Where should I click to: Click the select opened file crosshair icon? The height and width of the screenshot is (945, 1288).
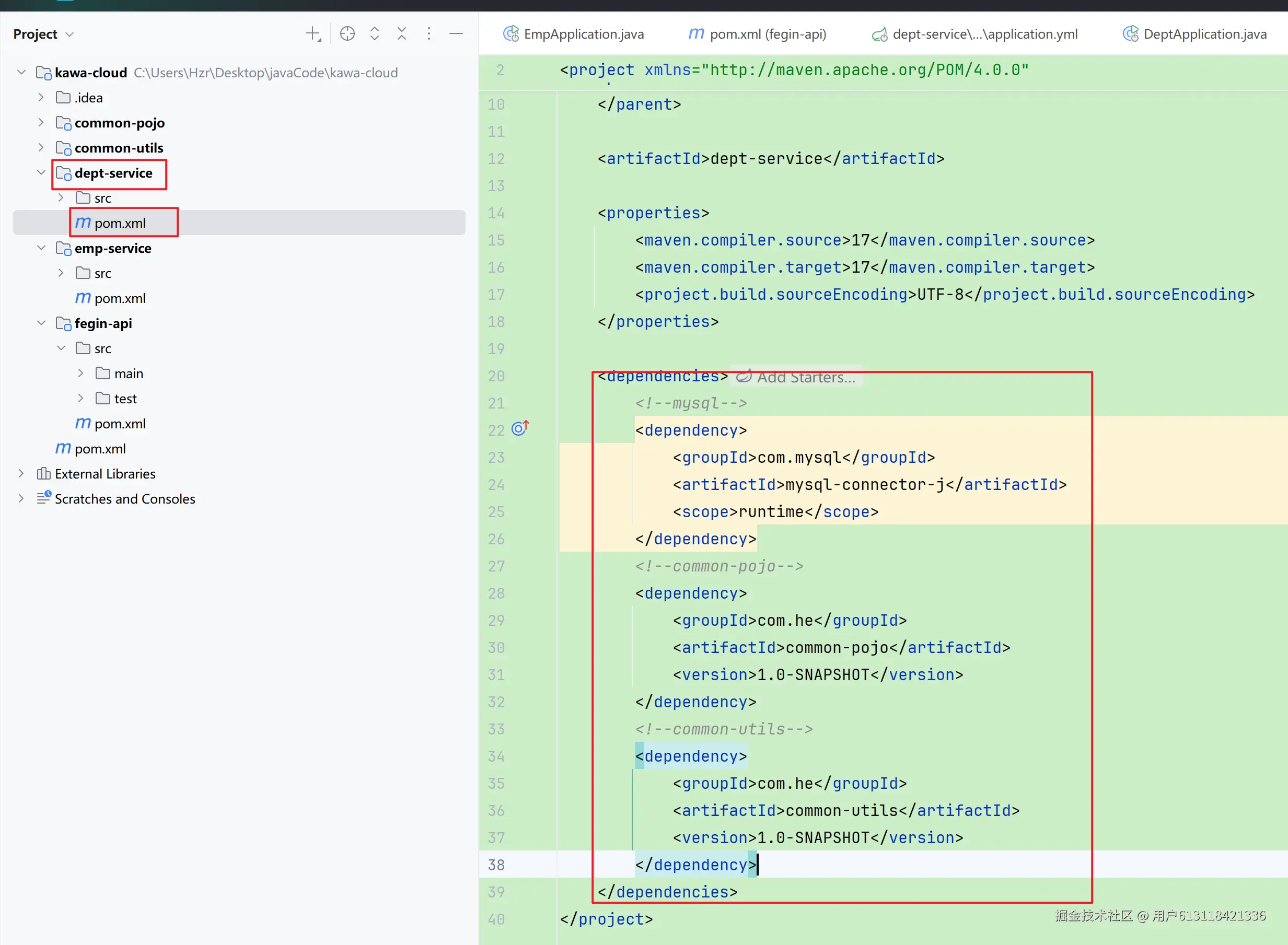click(347, 34)
